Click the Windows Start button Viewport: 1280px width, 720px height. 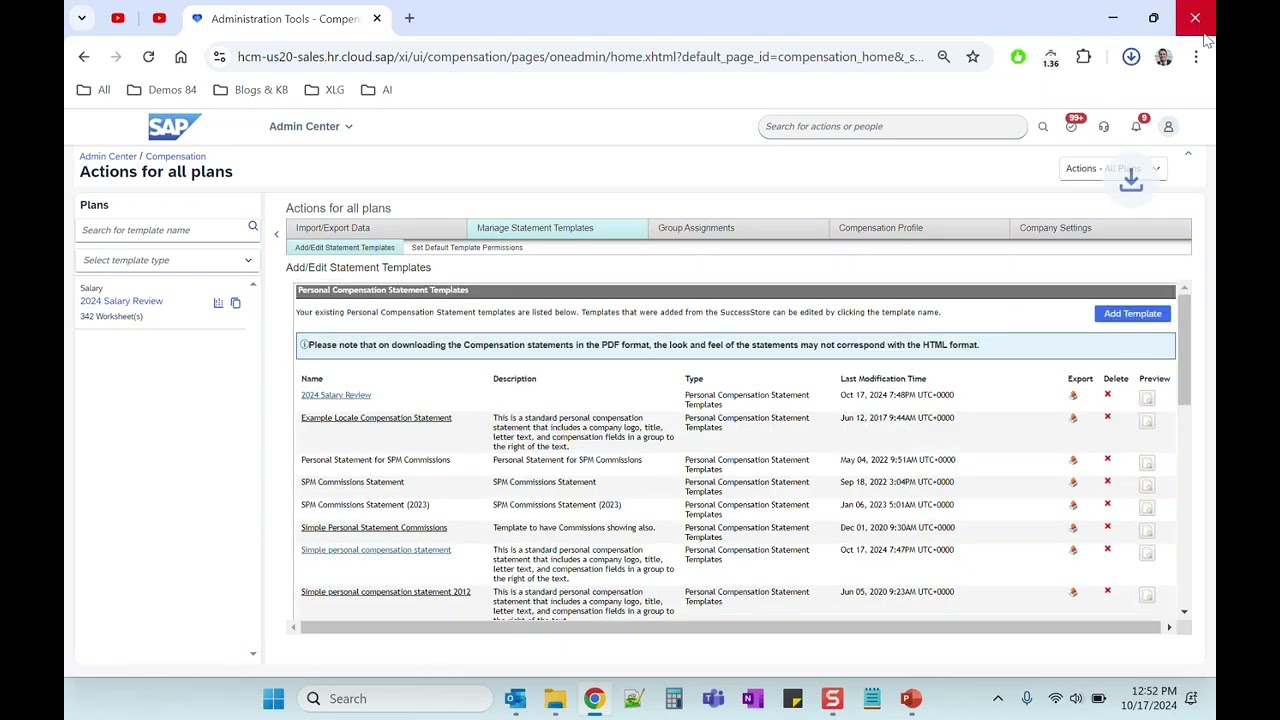(273, 698)
